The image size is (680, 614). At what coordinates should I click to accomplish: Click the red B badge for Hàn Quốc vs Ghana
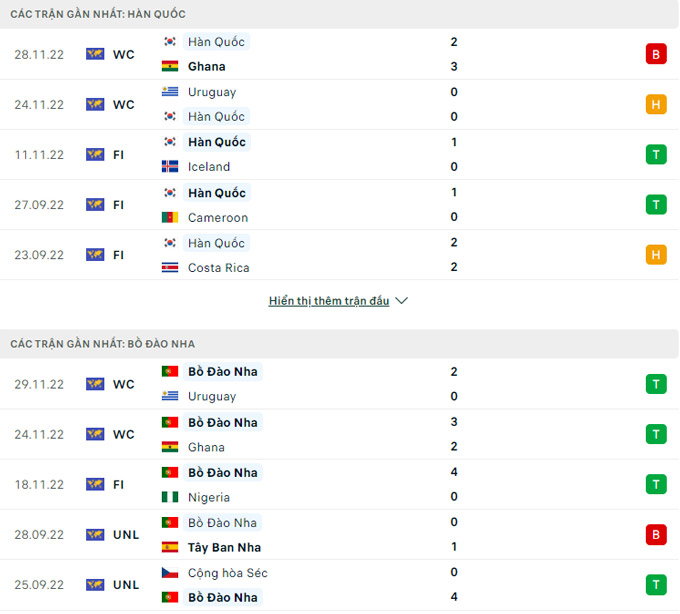click(656, 54)
